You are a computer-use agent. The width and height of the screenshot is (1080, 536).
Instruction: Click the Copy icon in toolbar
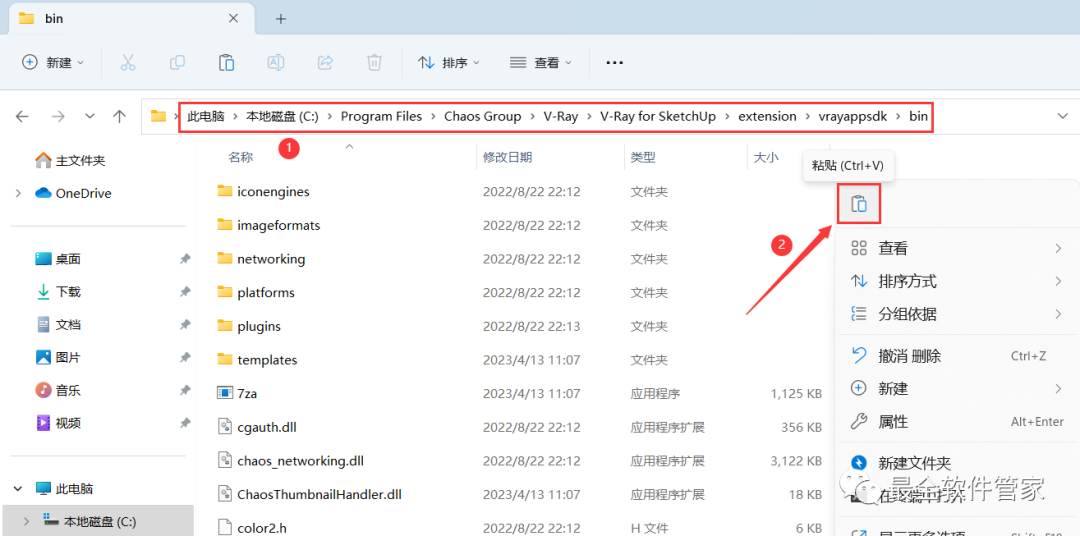177,63
